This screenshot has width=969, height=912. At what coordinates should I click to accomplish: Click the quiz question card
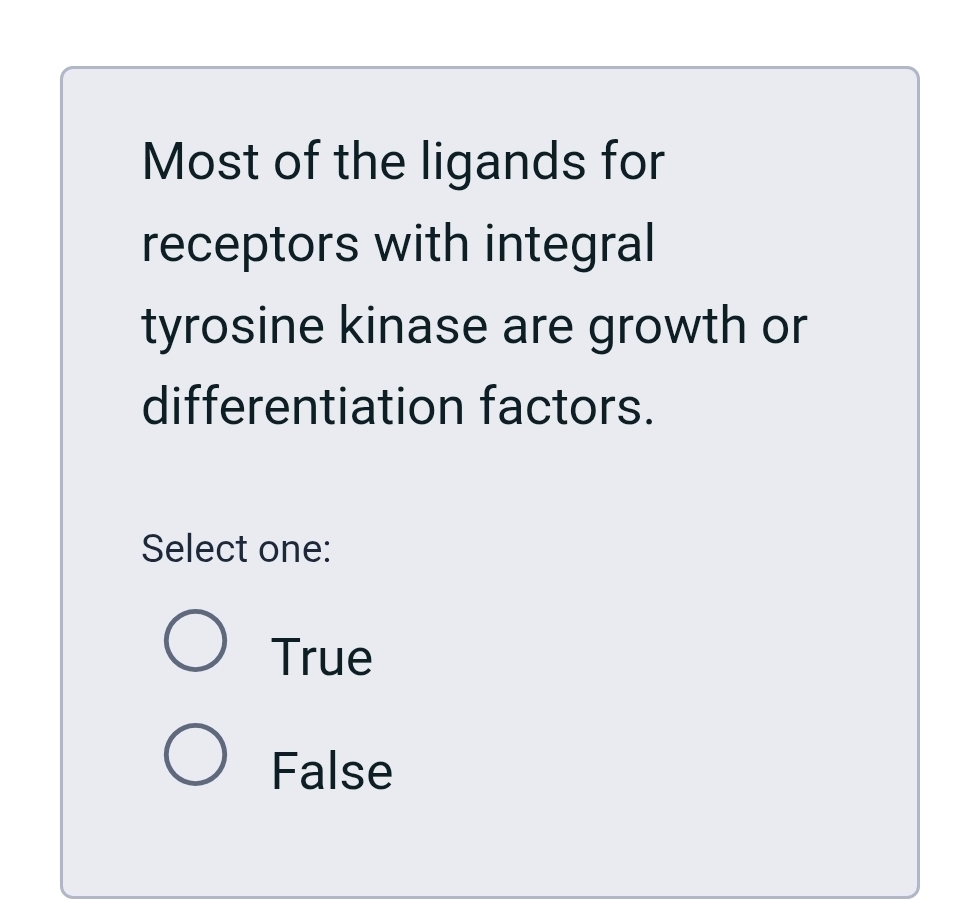(x=489, y=480)
